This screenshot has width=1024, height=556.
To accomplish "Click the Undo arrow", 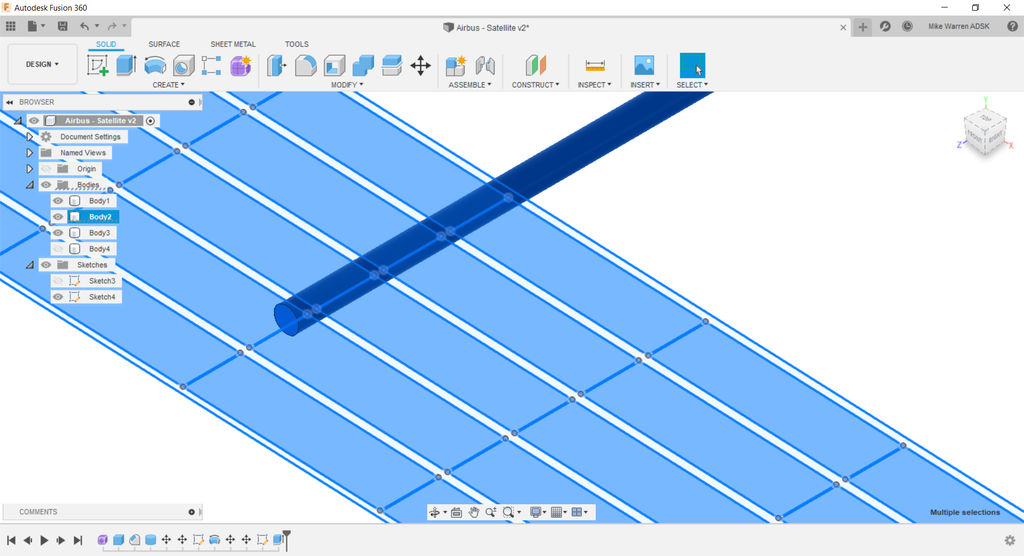I will [x=84, y=26].
